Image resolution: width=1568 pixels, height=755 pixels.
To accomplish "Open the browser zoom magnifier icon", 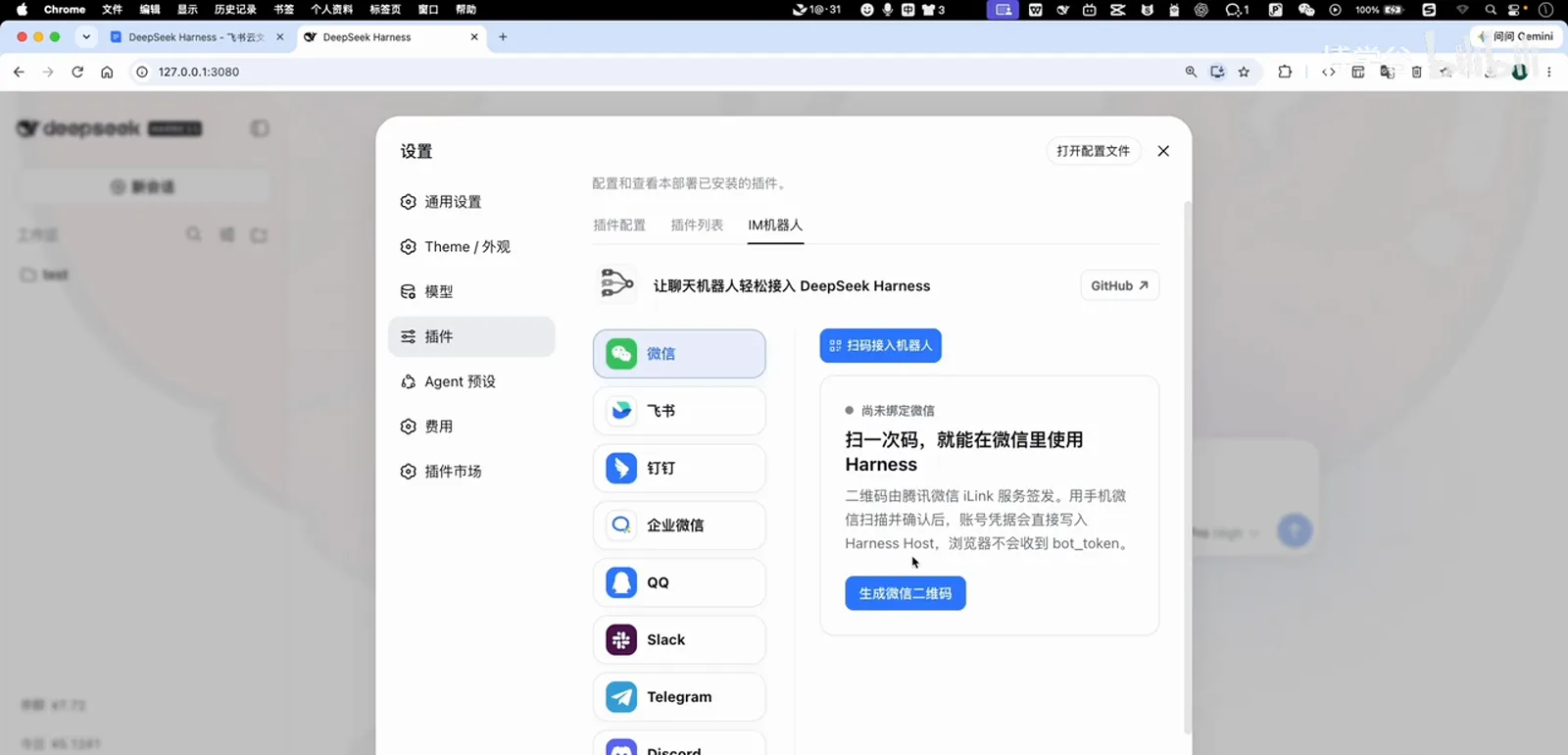I will (x=1191, y=72).
